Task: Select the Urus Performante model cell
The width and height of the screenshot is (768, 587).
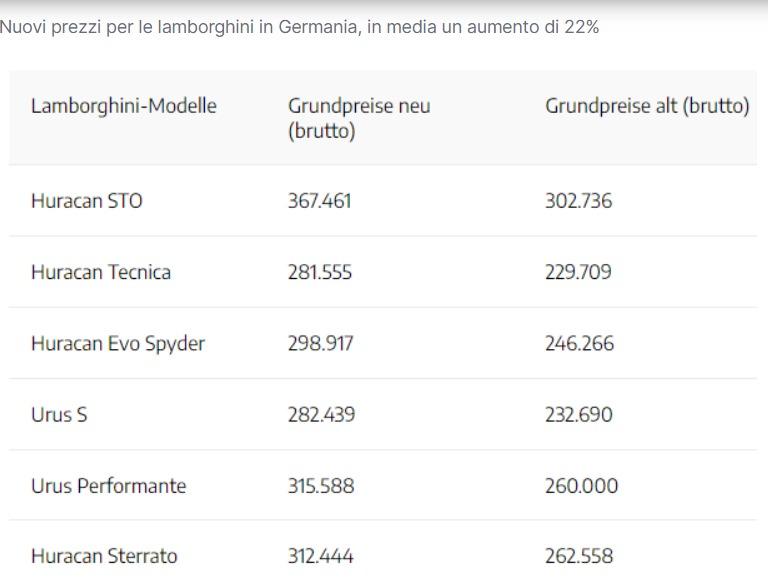Action: click(x=109, y=486)
